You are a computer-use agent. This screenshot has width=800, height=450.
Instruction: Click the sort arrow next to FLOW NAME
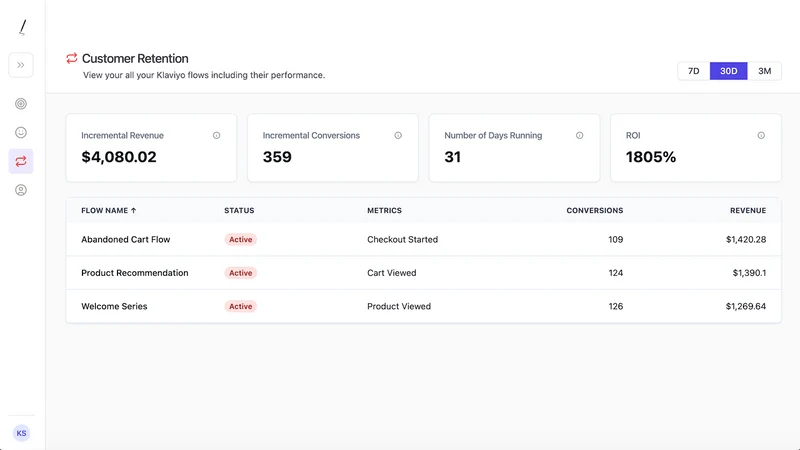click(x=134, y=210)
